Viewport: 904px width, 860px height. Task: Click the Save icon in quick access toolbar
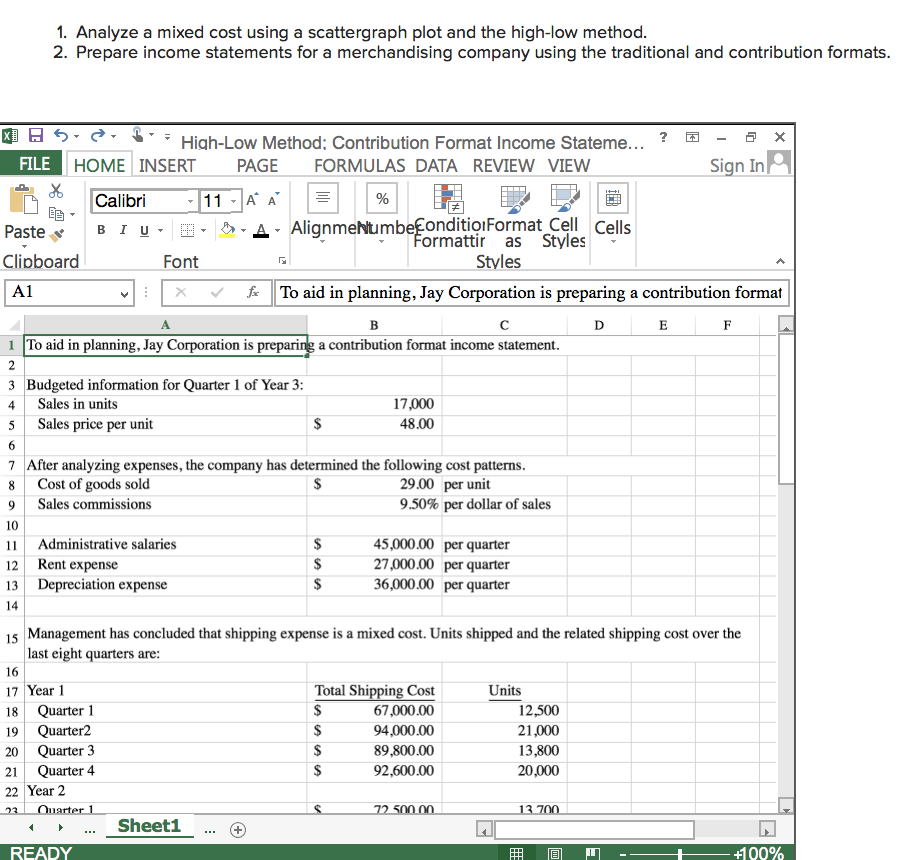click(x=36, y=135)
